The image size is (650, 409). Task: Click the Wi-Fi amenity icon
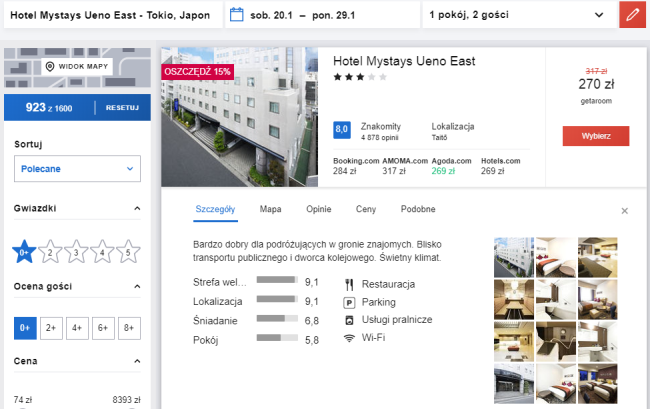point(349,338)
